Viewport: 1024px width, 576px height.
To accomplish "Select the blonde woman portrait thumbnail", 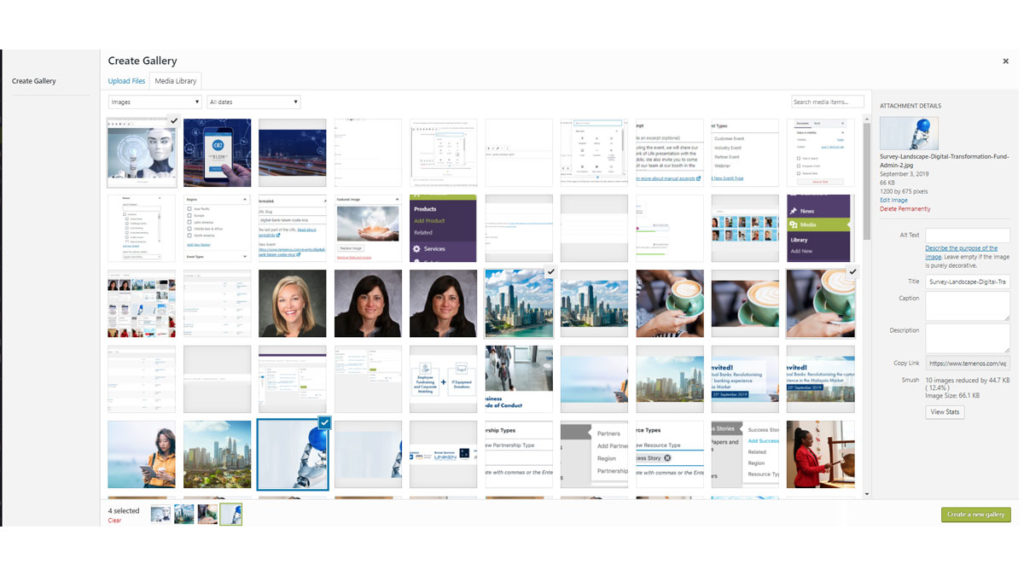I will pos(292,303).
